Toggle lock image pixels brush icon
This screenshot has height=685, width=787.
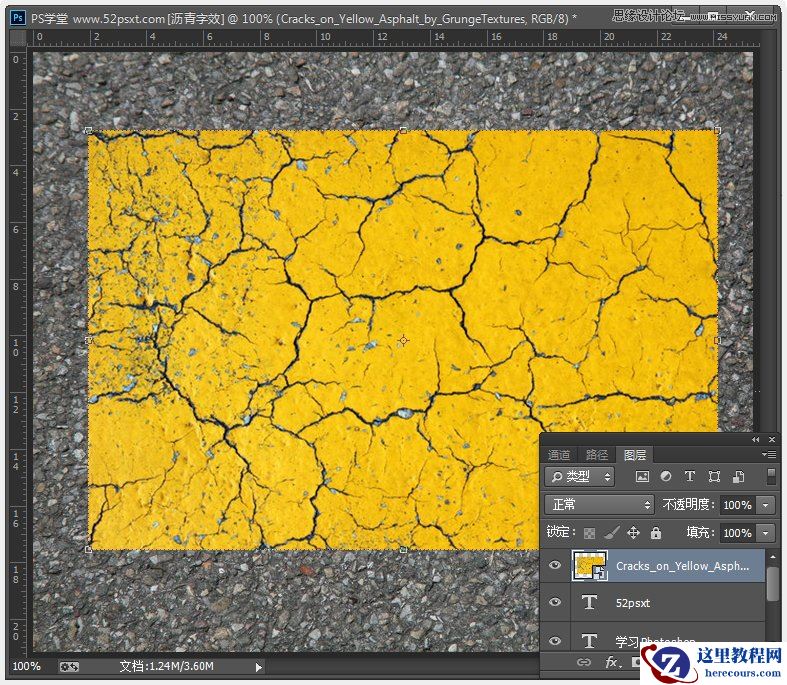(611, 533)
